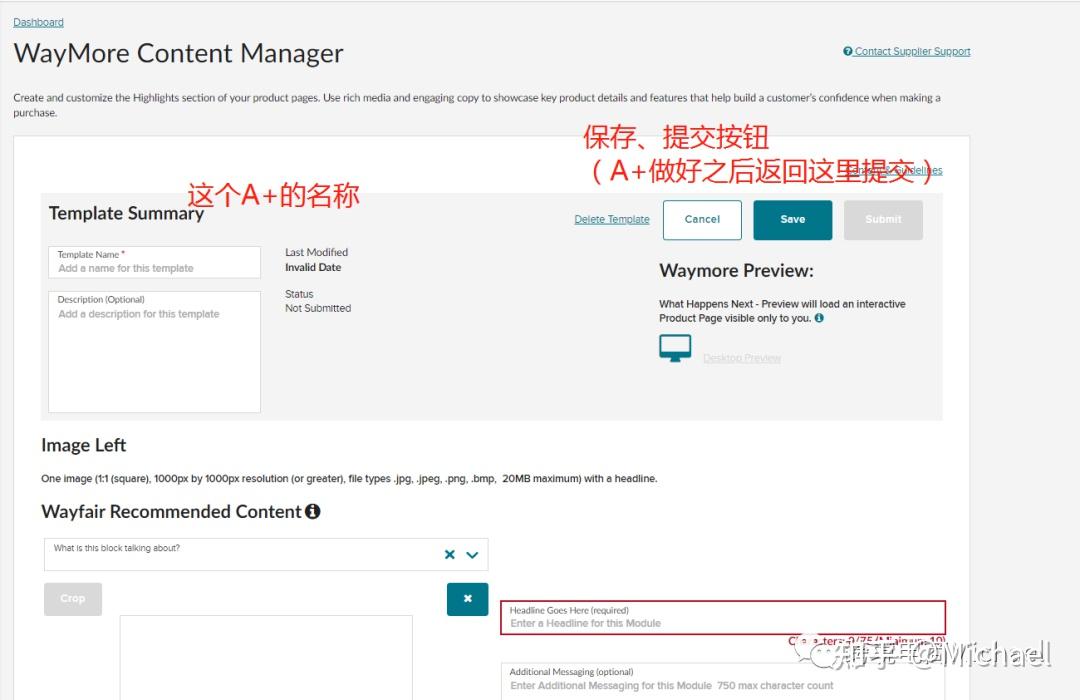Clear the block topic selection with X
This screenshot has height=700, width=1080.
[450, 555]
